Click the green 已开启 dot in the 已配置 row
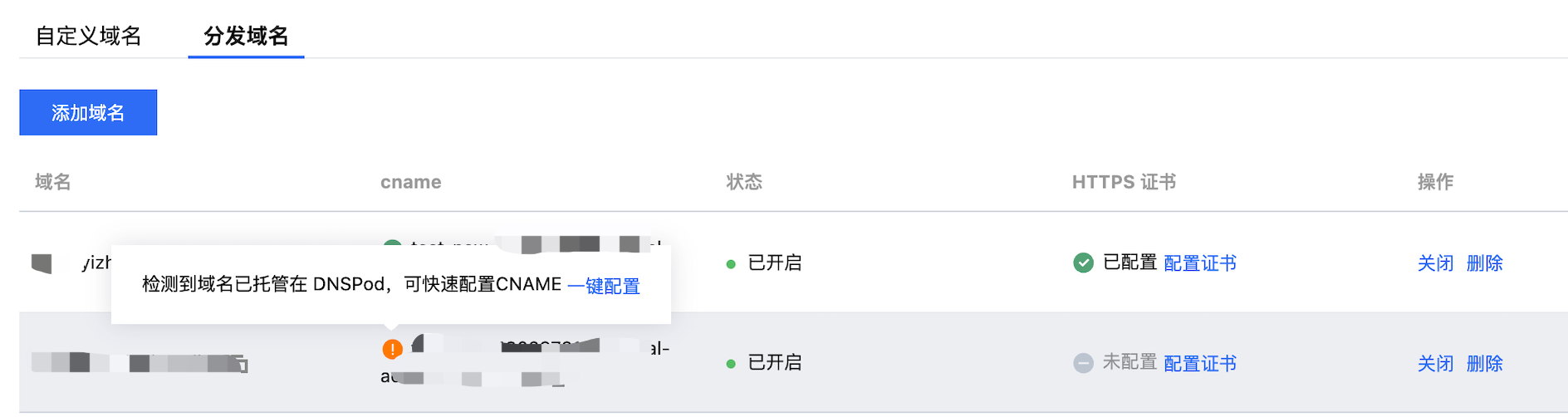This screenshot has width=1568, height=417. [731, 265]
